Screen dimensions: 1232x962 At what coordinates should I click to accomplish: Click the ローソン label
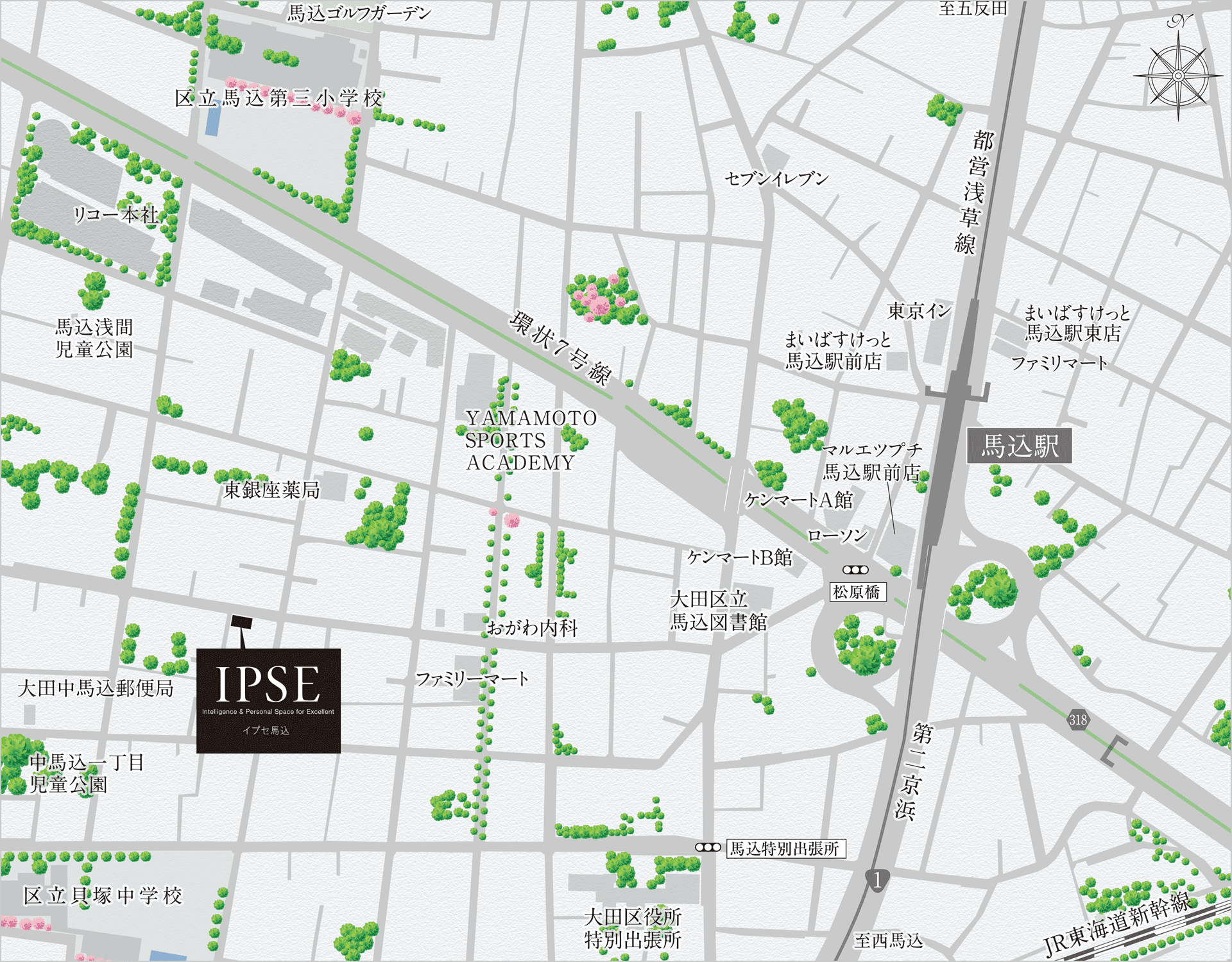[x=837, y=535]
